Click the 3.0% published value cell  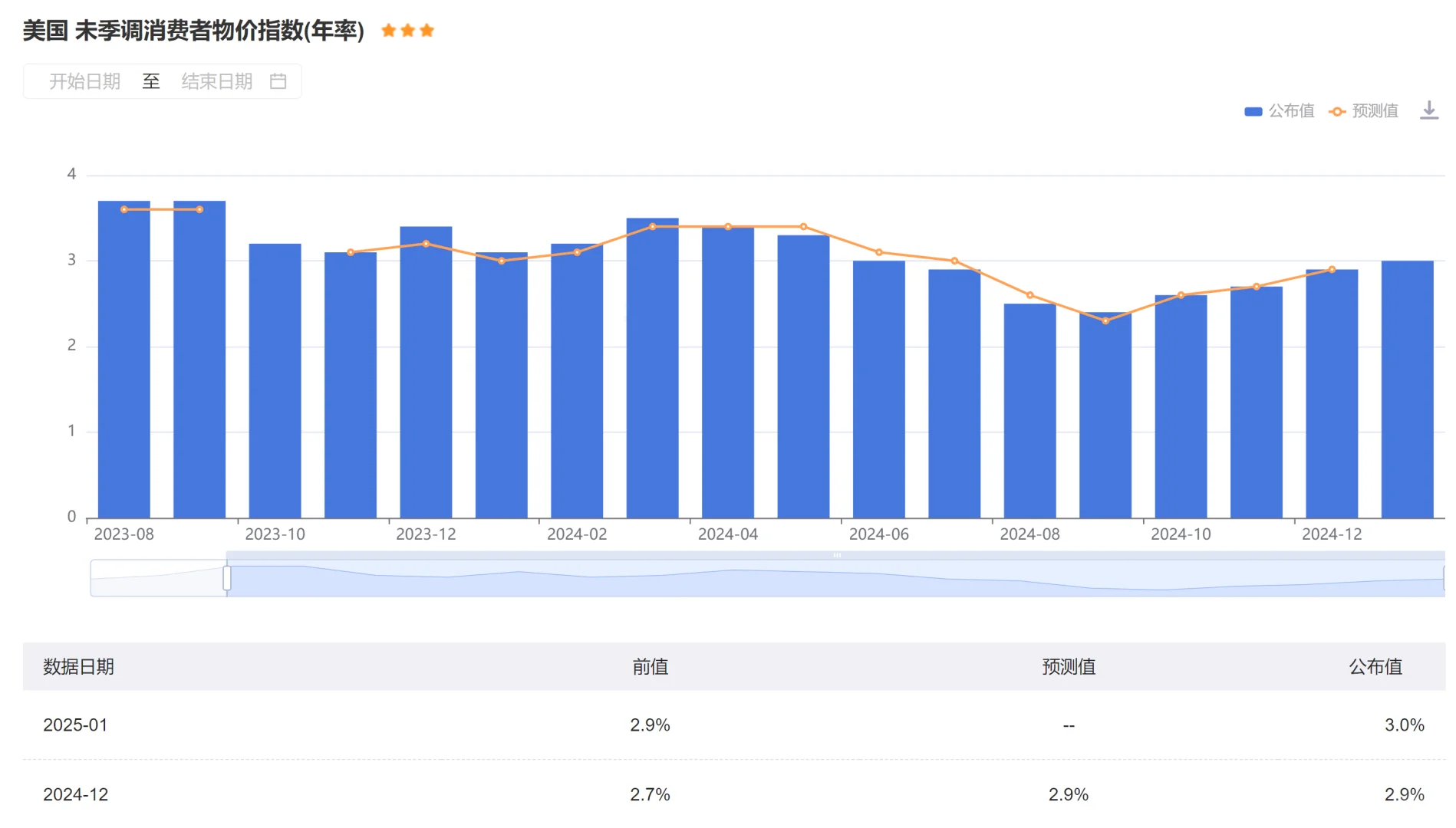(x=1405, y=725)
